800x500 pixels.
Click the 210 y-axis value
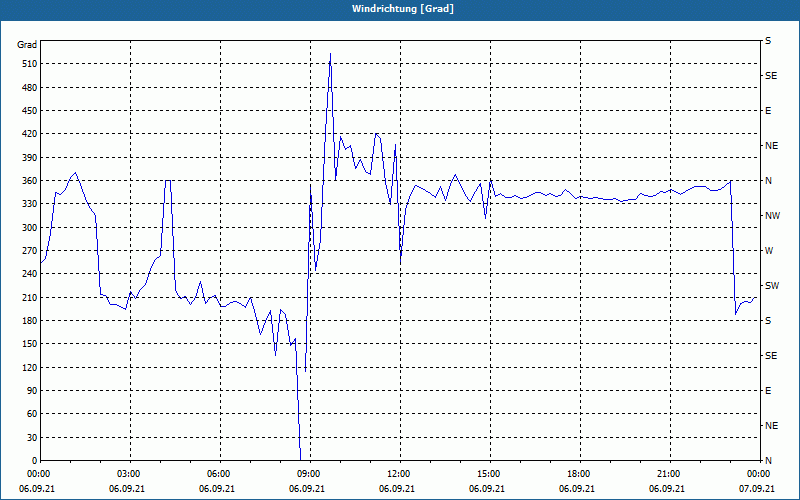click(30, 297)
